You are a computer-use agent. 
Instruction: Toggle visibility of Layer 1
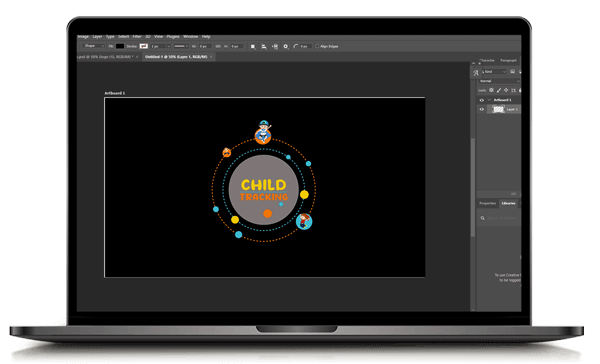pos(482,109)
